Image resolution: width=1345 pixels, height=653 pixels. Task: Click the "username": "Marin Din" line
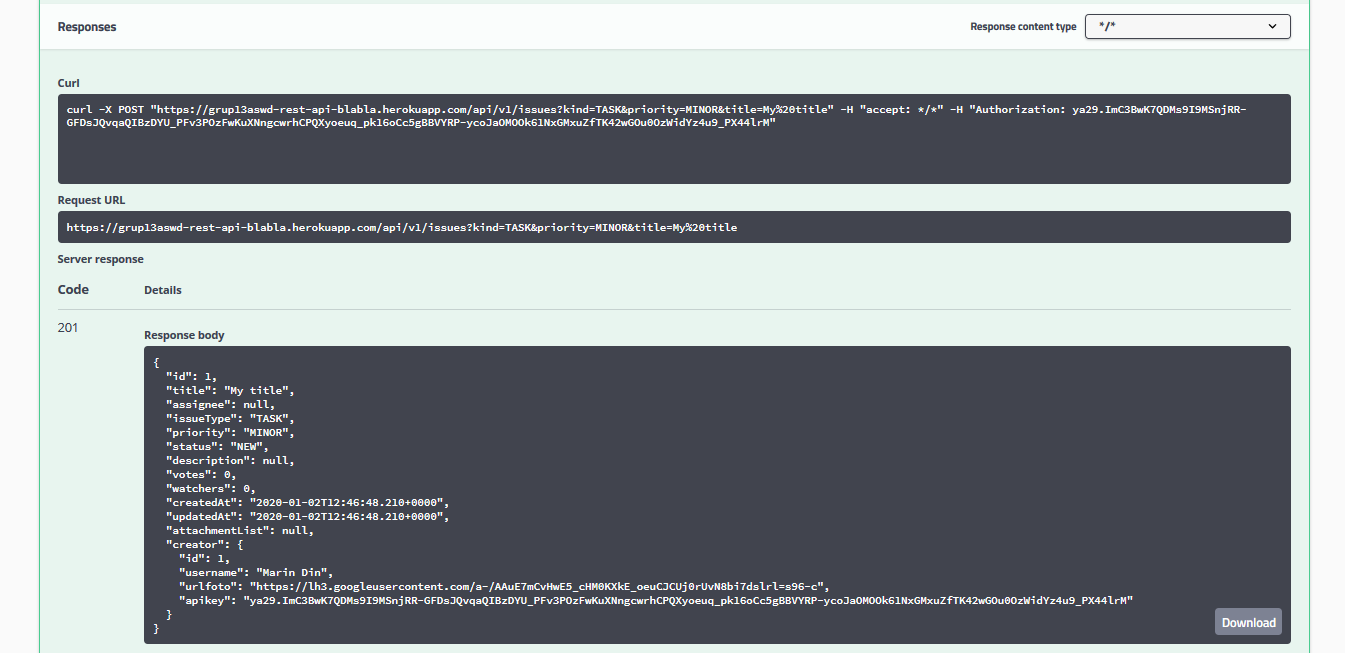255,572
